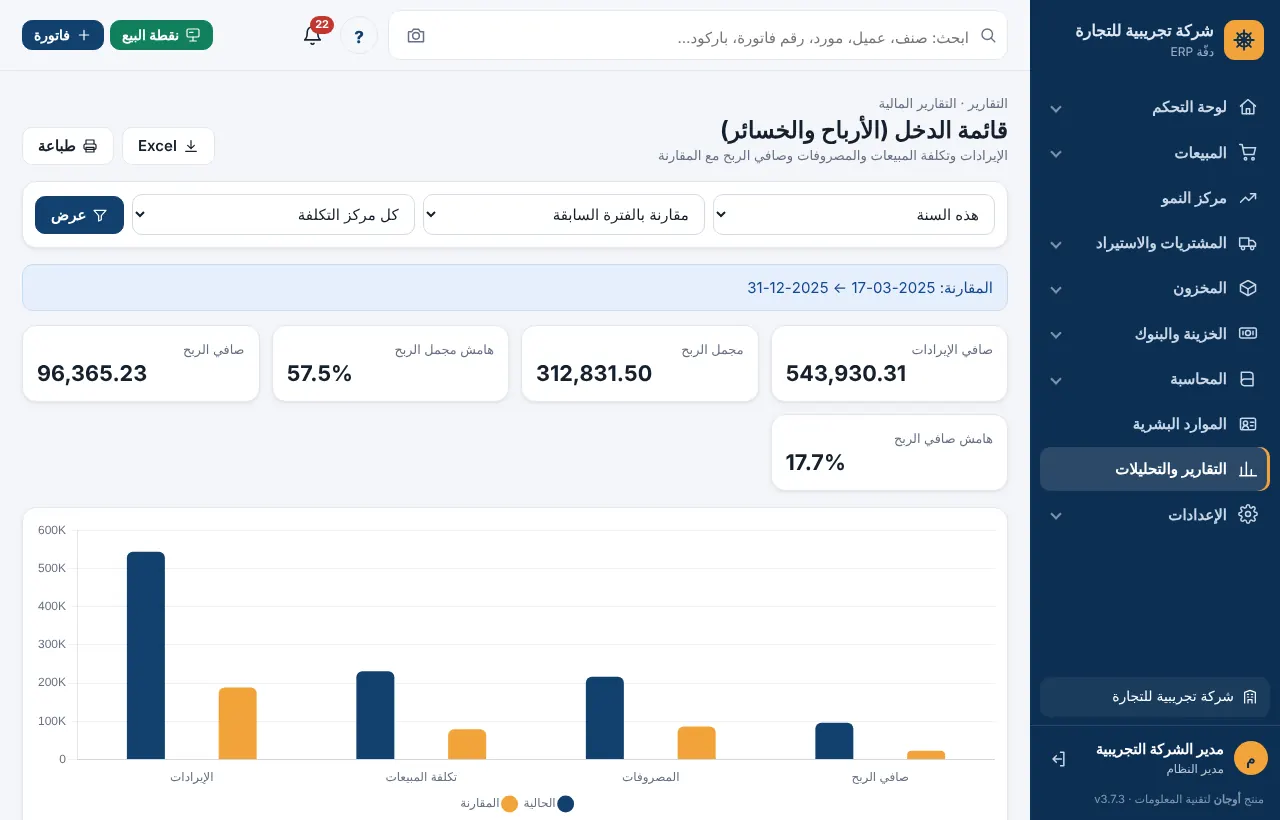Expand the المخزون chevron
The image size is (1280, 820).
1055,289
